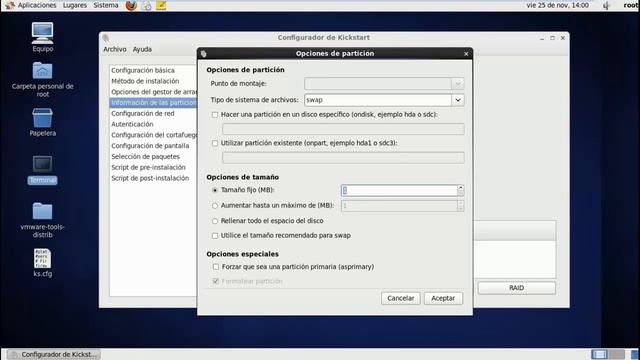The image size is (640, 360).
Task: Click the Tamaño fijo (MB) input field
Action: [399, 191]
